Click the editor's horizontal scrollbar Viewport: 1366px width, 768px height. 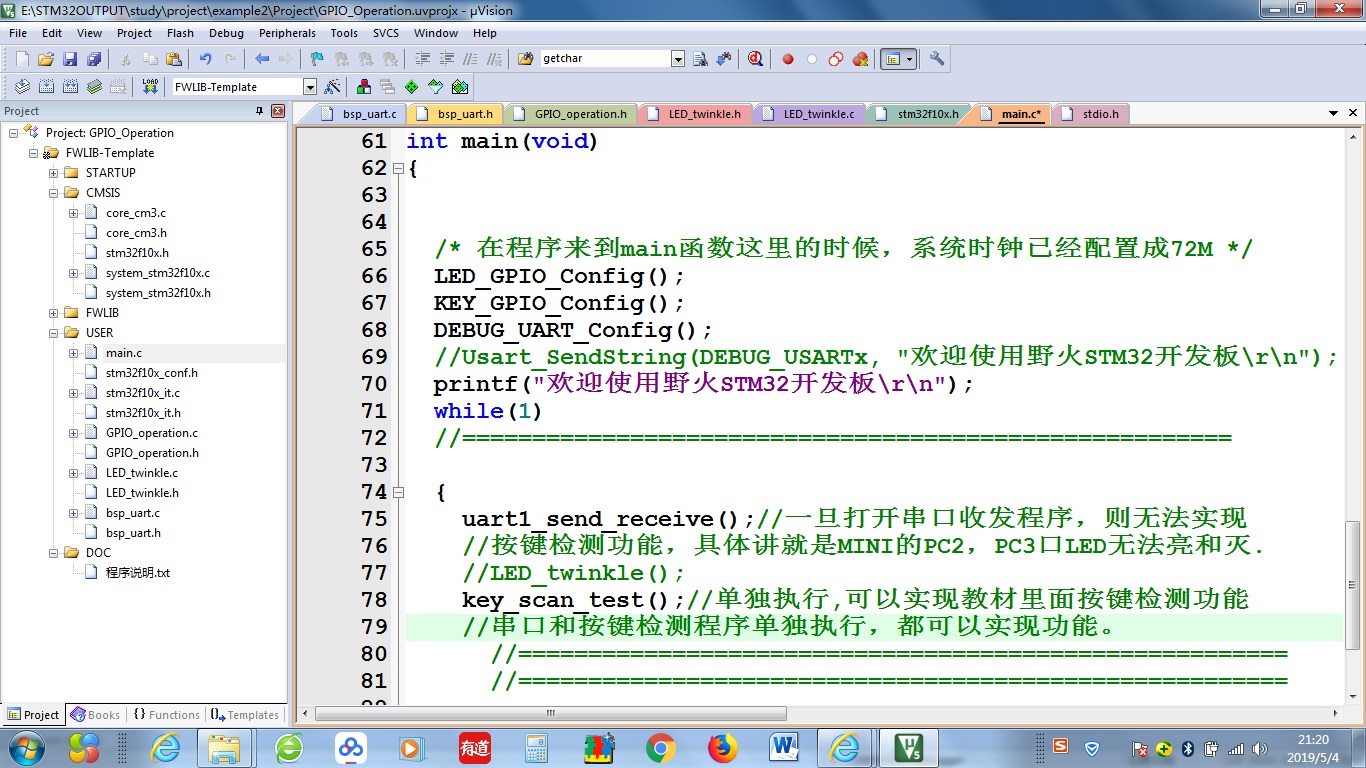tap(550, 712)
